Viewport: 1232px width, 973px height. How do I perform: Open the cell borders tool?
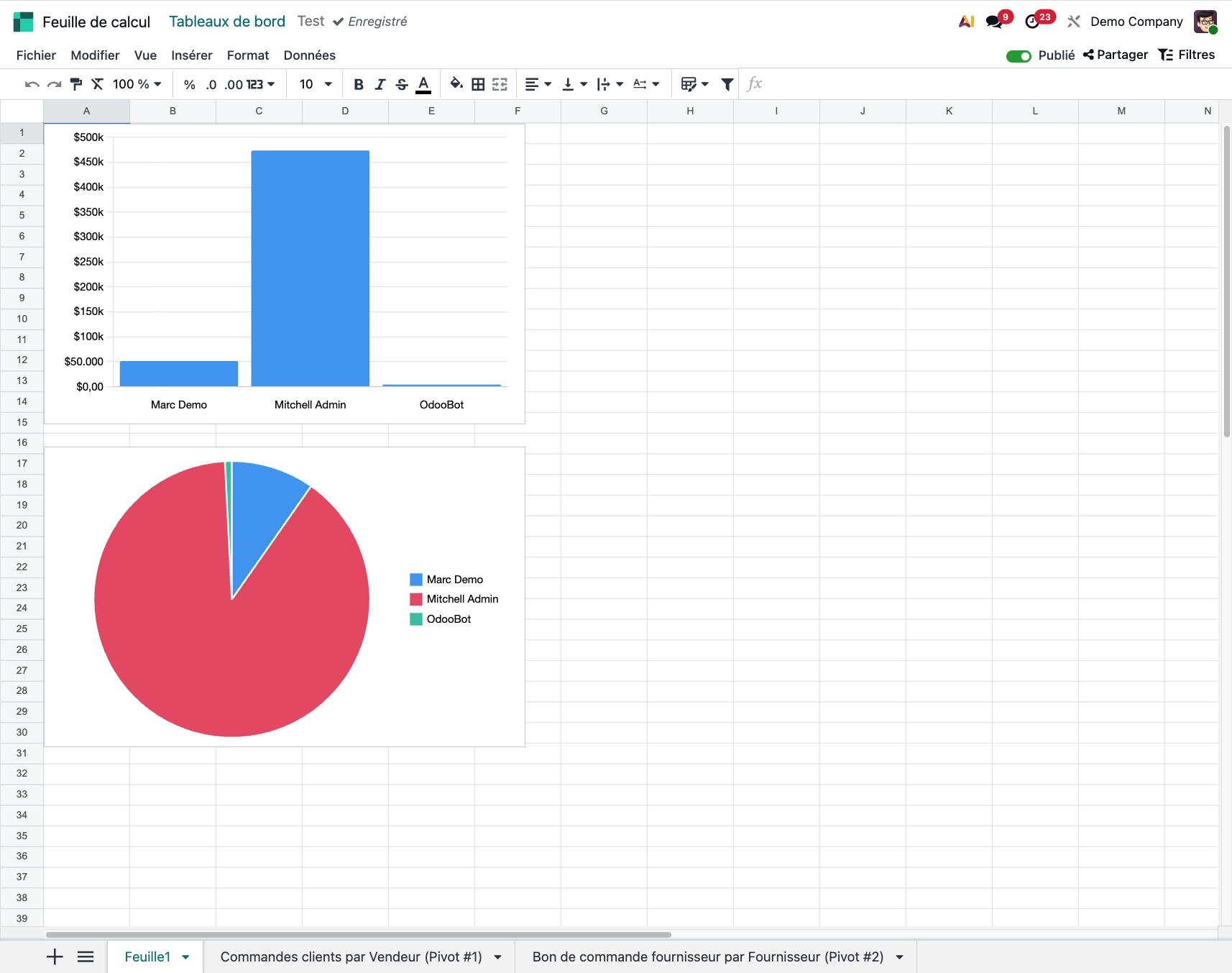point(478,84)
